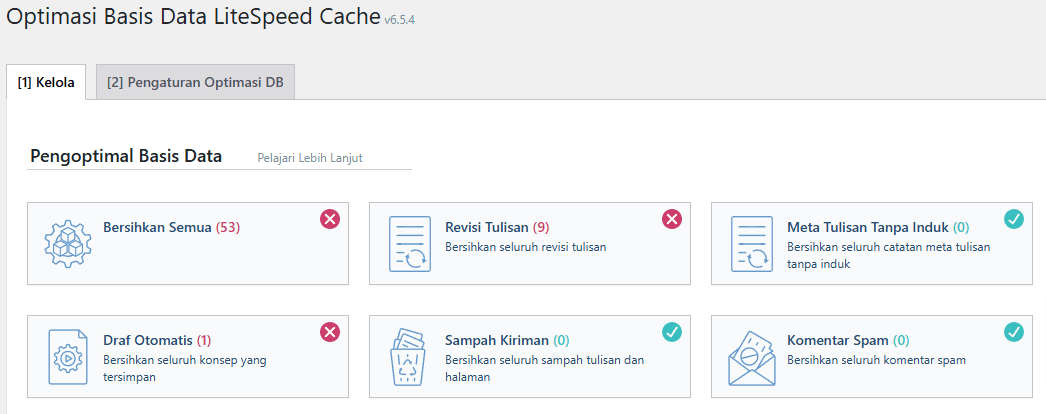Click the Bersihkan Semua gear cubes icon
1046x414 pixels.
click(68, 243)
